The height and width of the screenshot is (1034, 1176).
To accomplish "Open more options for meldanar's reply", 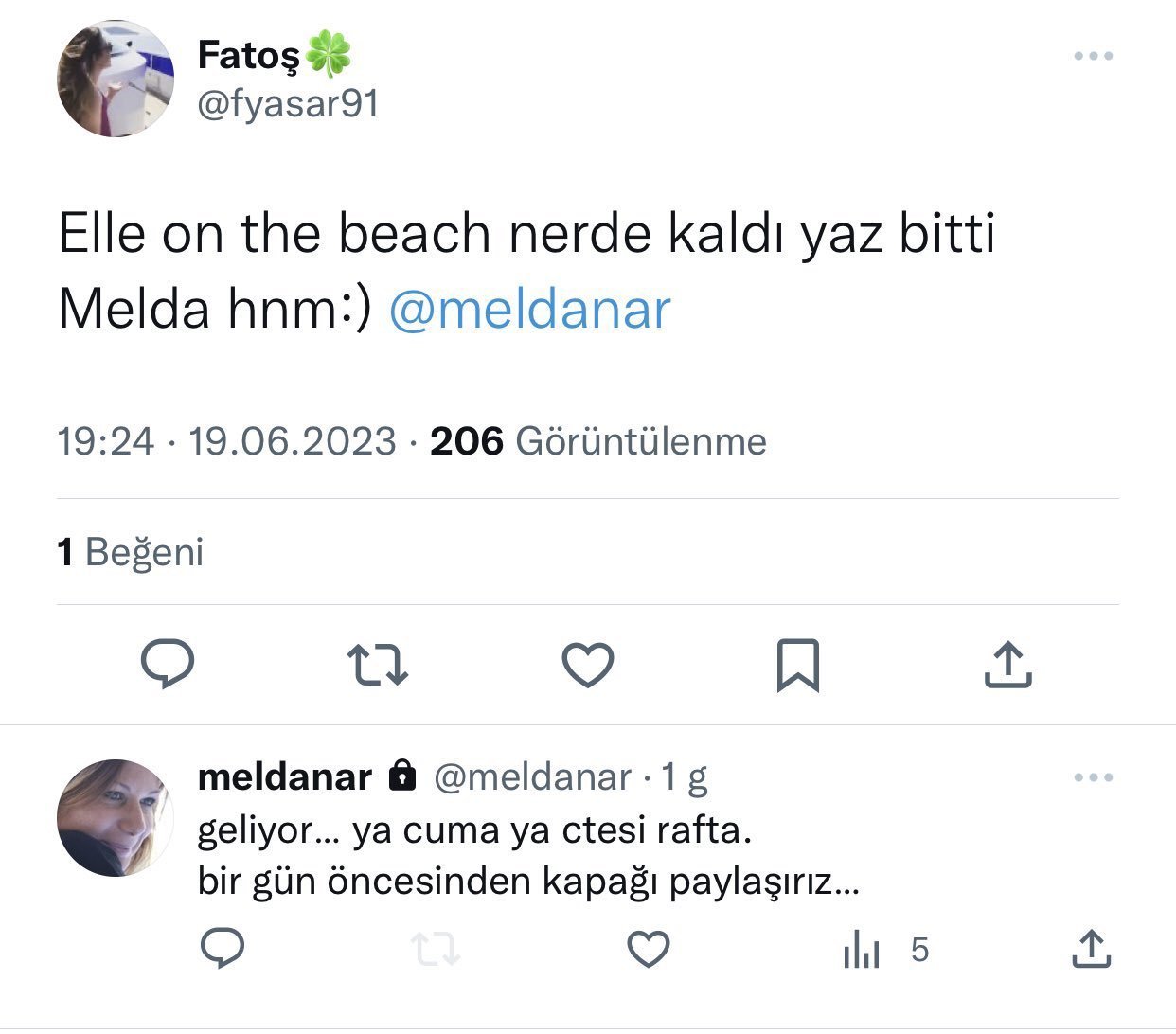I will pyautogui.click(x=1094, y=778).
